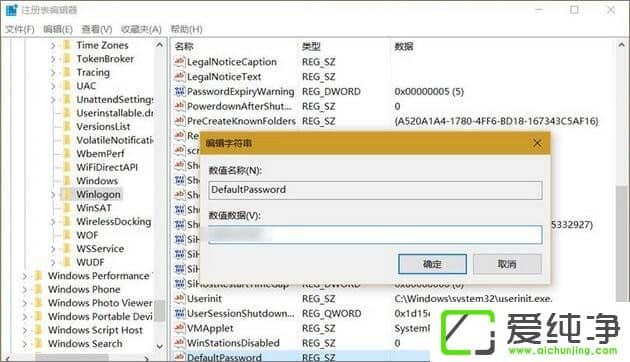Expand the TokenBroker tree node
Screen dimensions: 630x362
click(x=53, y=59)
